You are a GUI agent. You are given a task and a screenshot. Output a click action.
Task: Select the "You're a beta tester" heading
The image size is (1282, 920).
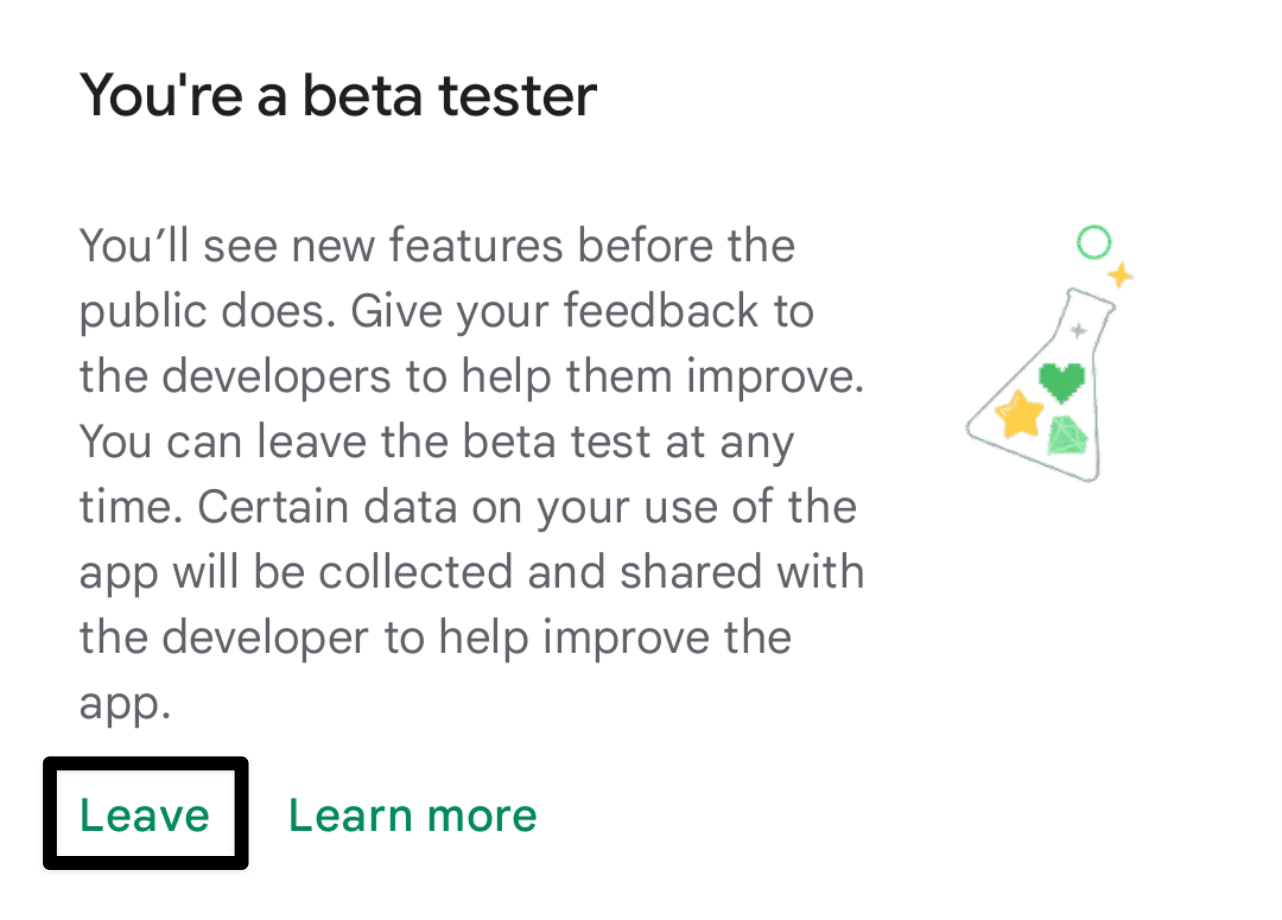pos(338,96)
